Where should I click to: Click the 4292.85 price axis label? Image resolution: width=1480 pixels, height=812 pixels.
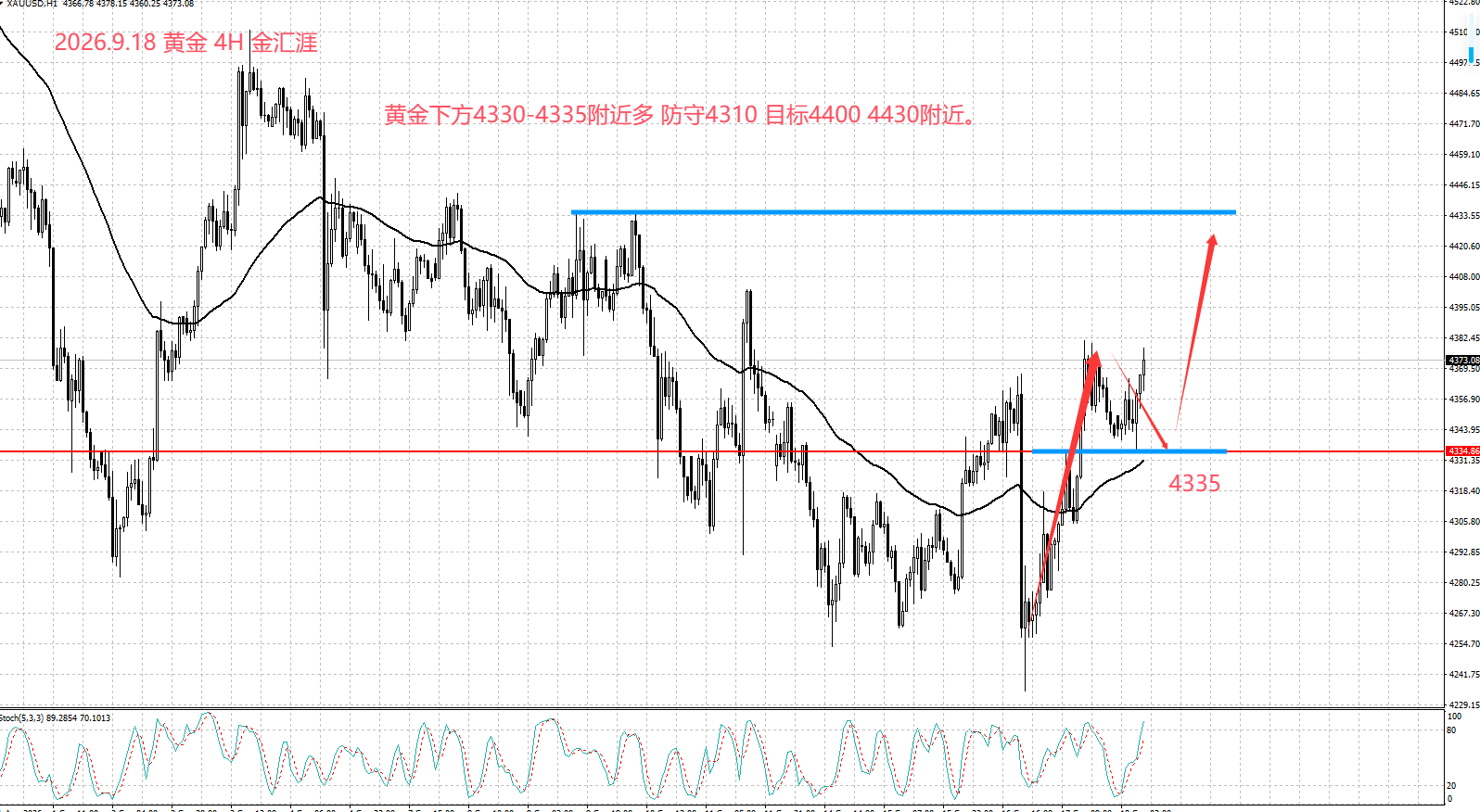[x=1464, y=552]
